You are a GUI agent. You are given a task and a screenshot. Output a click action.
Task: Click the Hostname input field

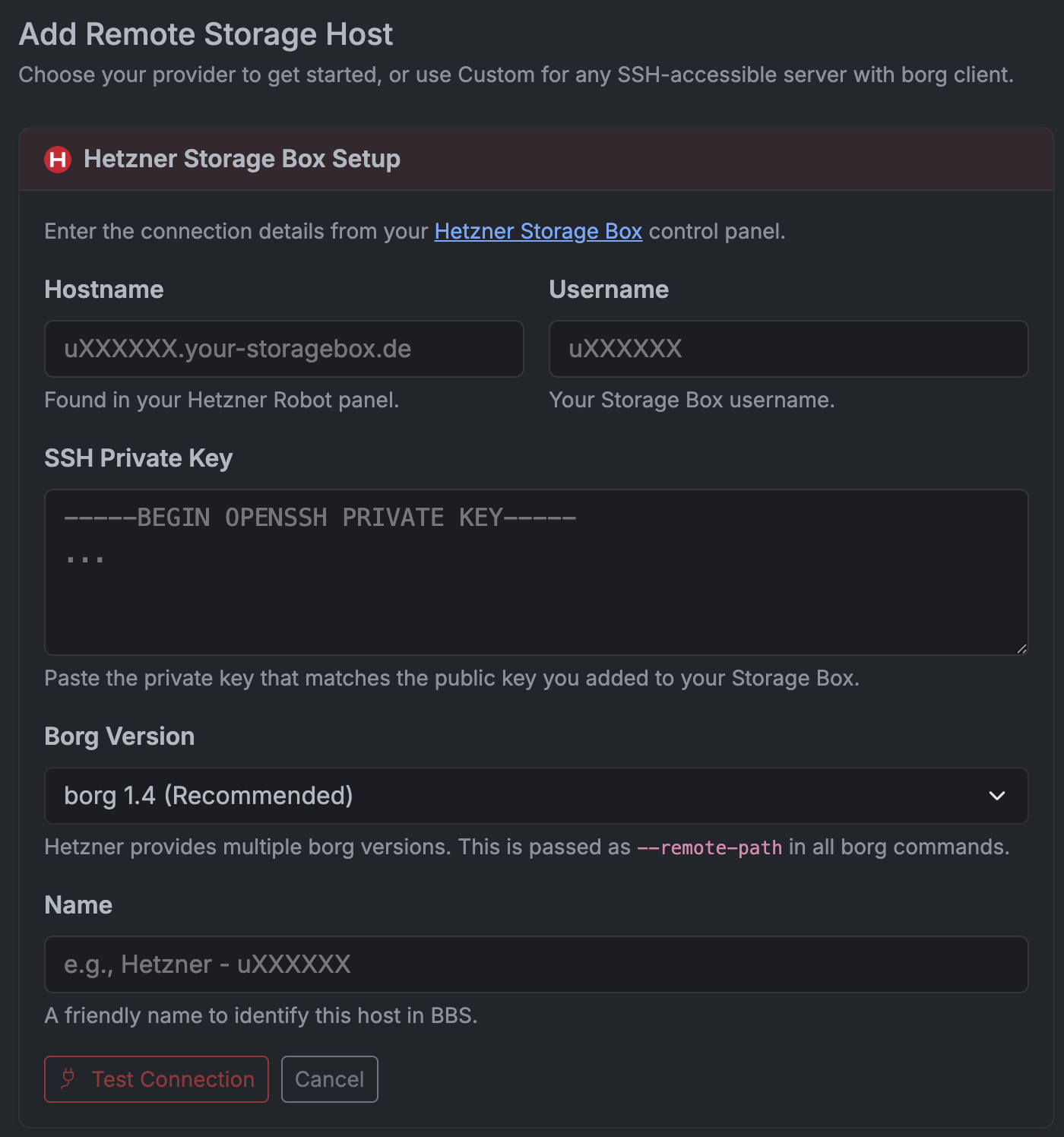click(283, 349)
